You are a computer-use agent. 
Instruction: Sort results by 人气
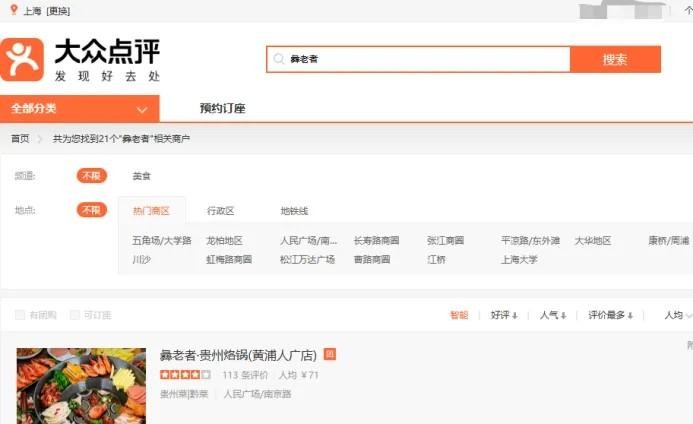pyautogui.click(x=553, y=315)
